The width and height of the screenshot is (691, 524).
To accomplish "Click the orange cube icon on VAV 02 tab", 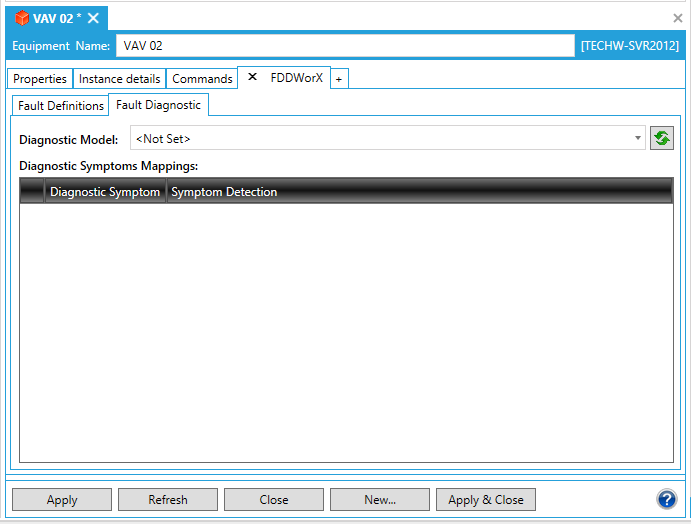I will pos(22,18).
